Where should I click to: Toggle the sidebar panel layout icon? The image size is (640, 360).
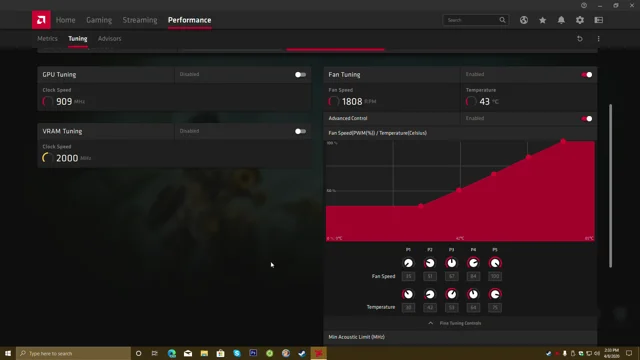pos(599,20)
